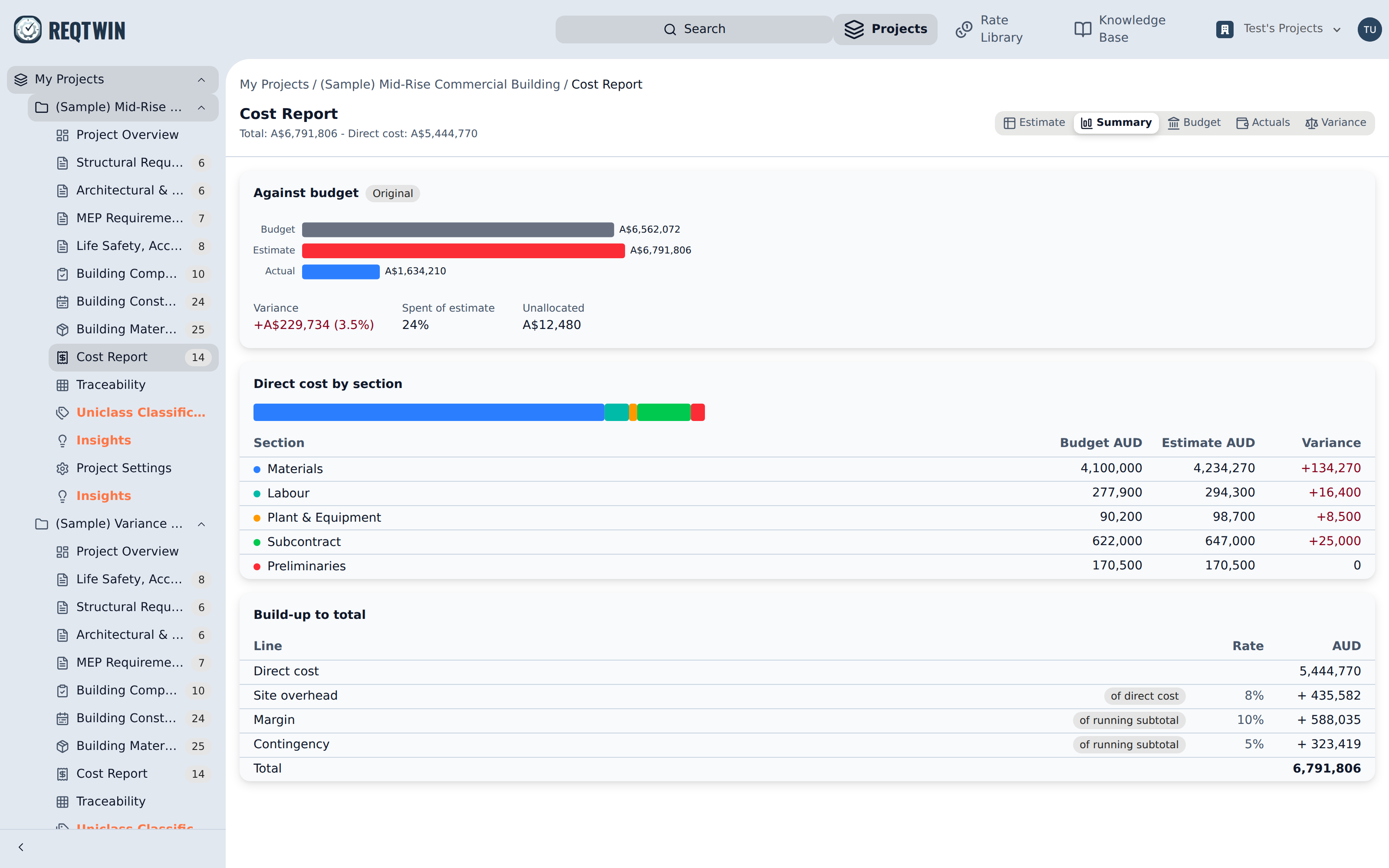Click the +A$229,734 (3.5%) variance value

[313, 325]
